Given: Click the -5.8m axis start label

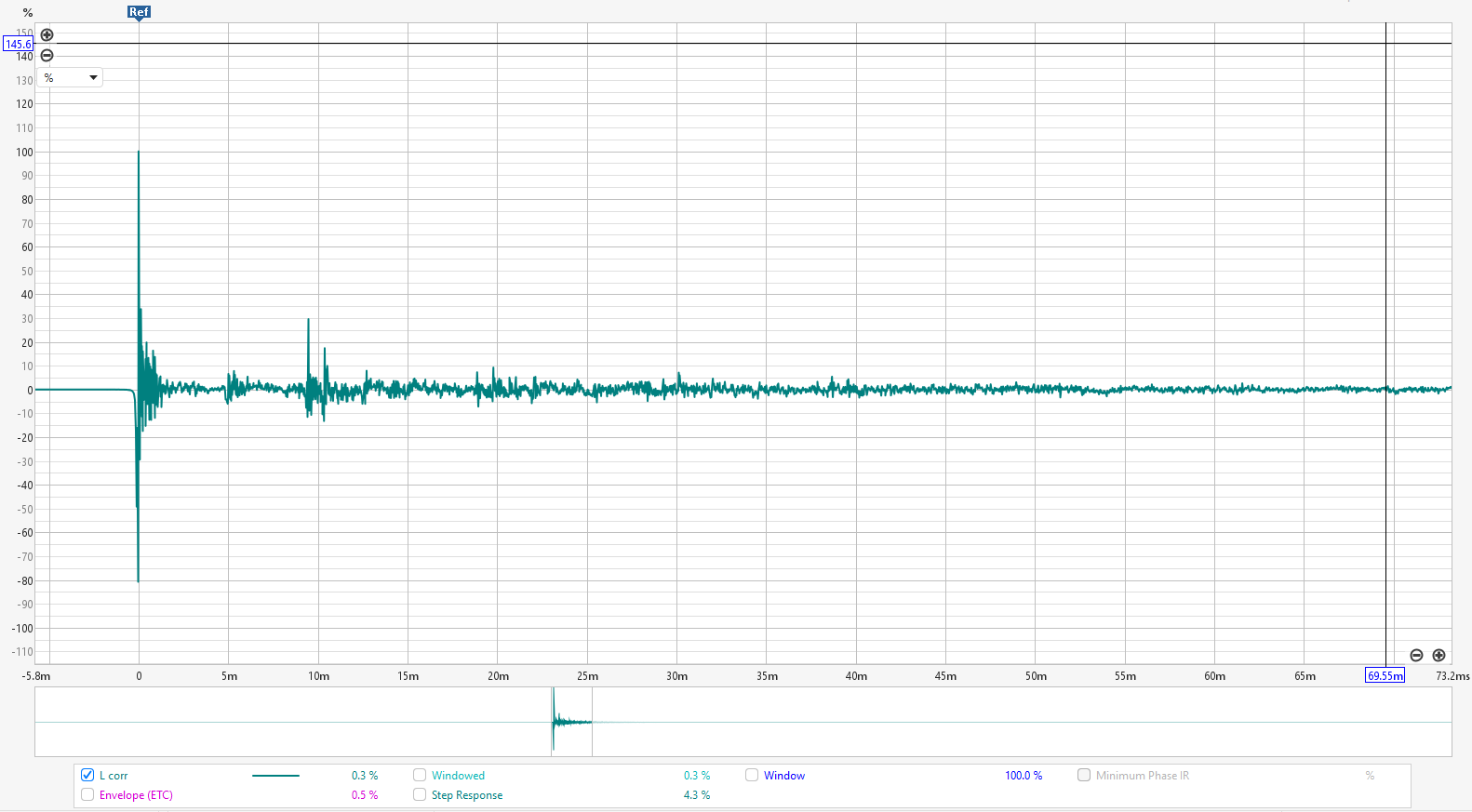Looking at the screenshot, I should (36, 676).
